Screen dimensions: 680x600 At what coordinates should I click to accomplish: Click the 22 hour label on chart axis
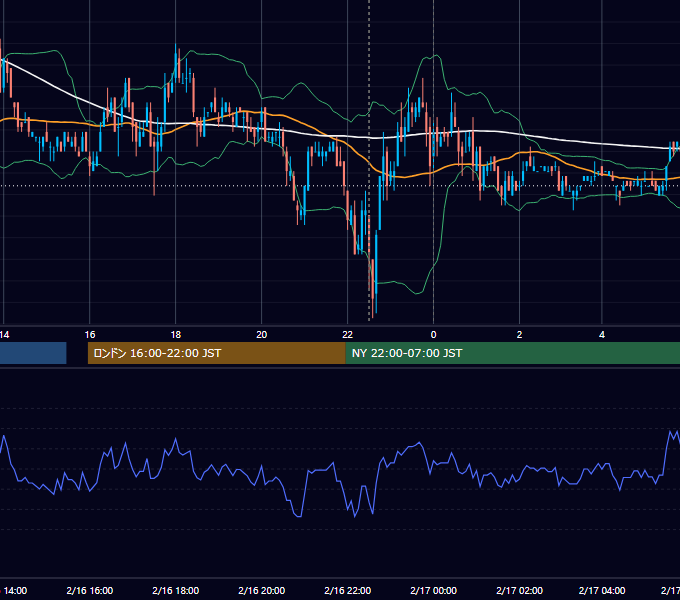pyautogui.click(x=347, y=335)
